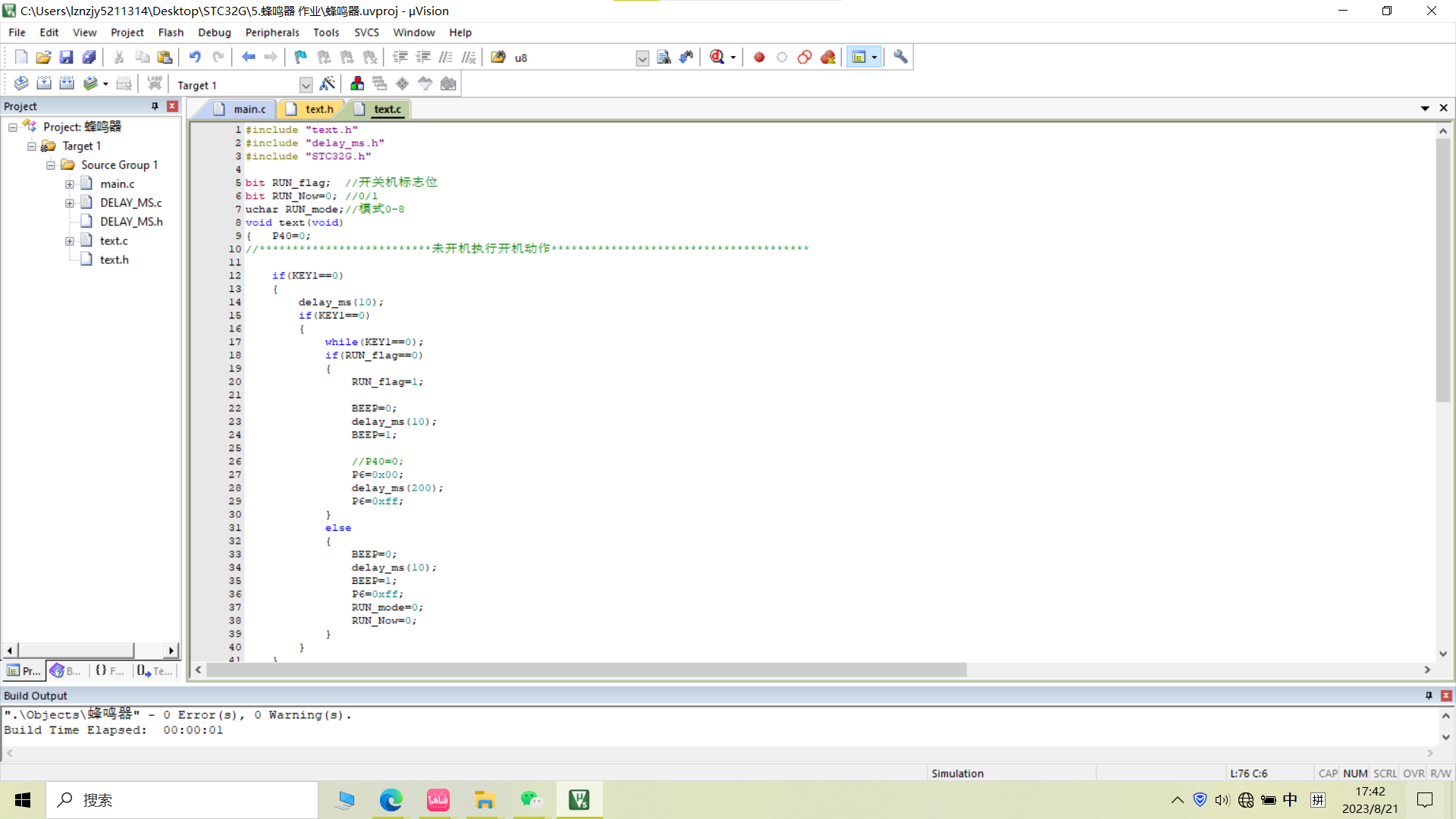
Task: Start the debug session icon
Action: (717, 57)
